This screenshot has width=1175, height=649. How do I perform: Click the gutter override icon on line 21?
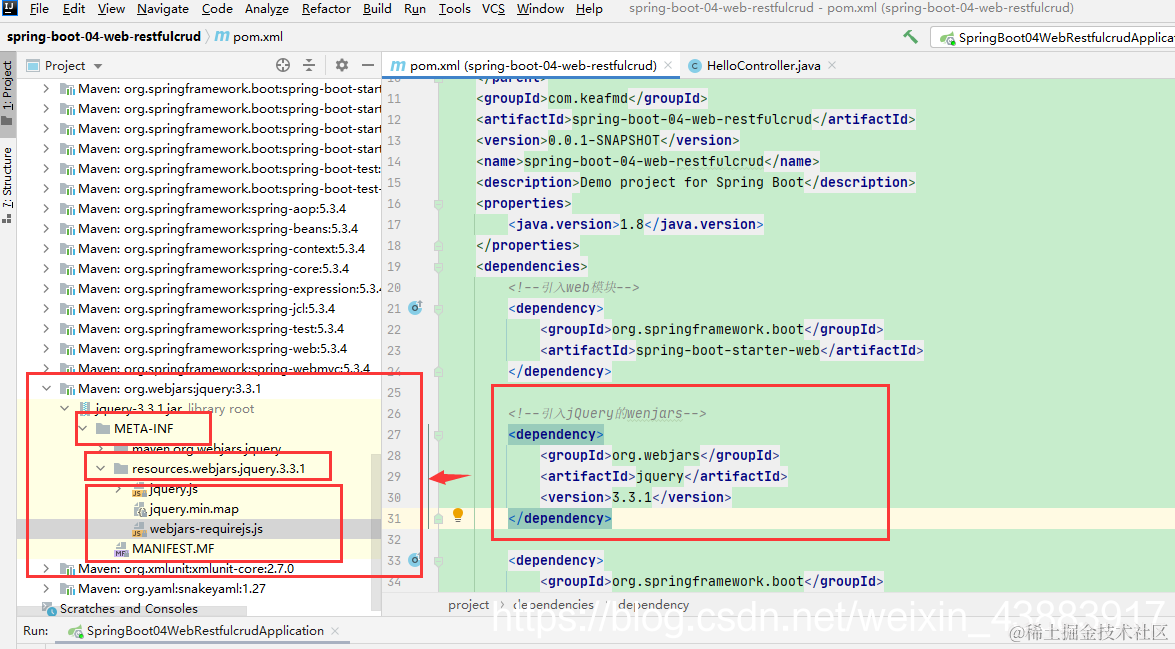pos(415,308)
